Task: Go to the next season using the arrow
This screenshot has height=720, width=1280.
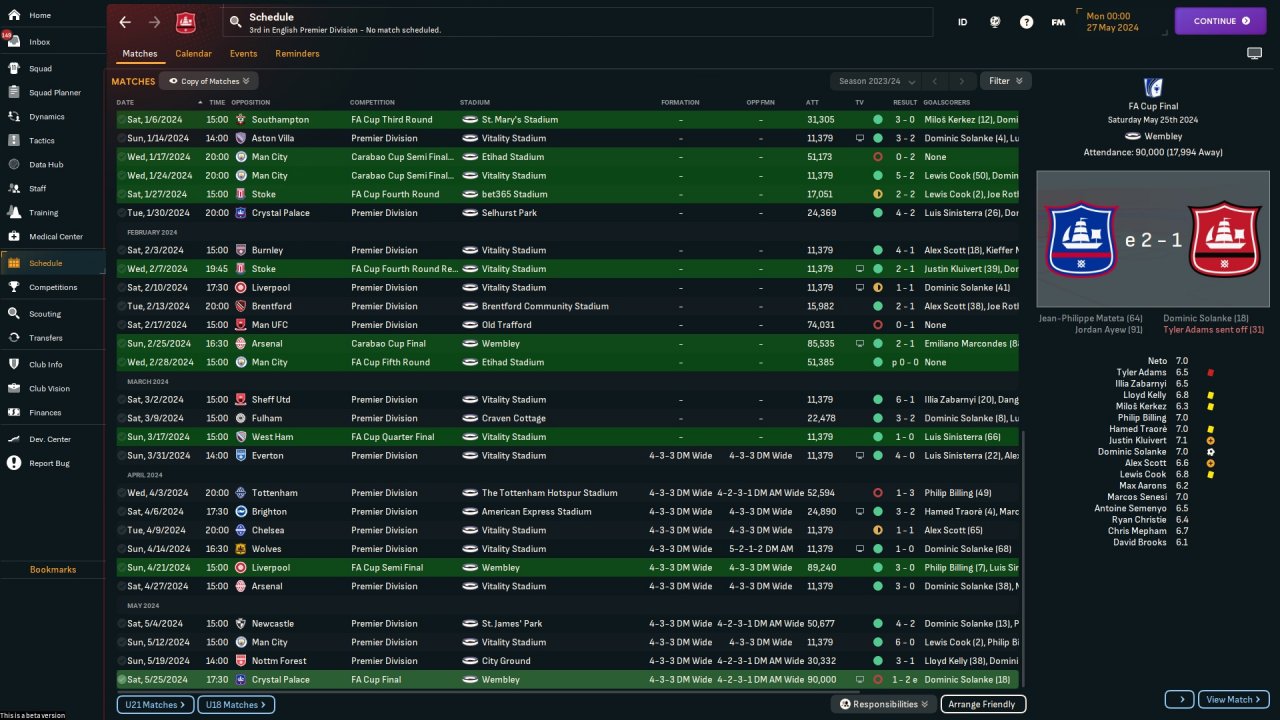Action: (962, 81)
